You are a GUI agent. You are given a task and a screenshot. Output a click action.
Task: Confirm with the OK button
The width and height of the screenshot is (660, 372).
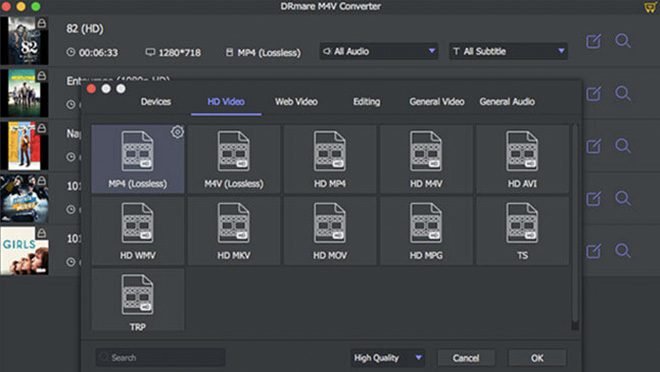pos(537,358)
